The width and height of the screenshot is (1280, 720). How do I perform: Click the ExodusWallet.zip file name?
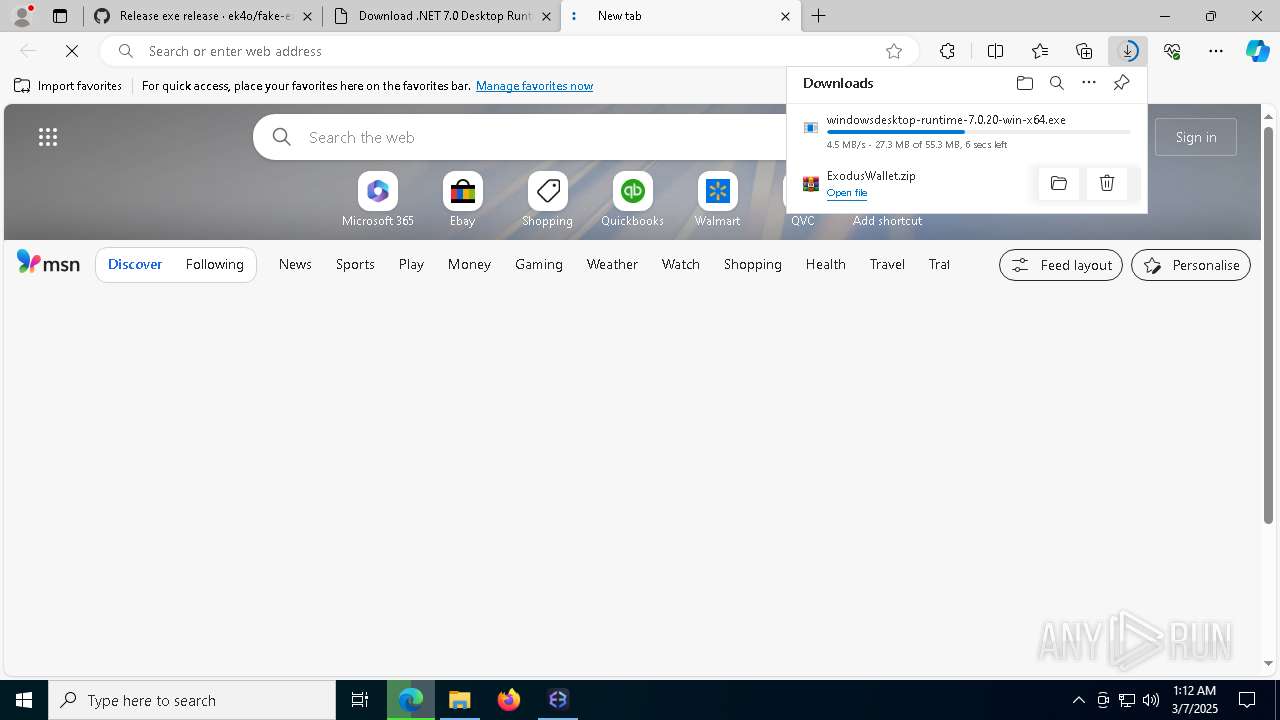click(871, 176)
